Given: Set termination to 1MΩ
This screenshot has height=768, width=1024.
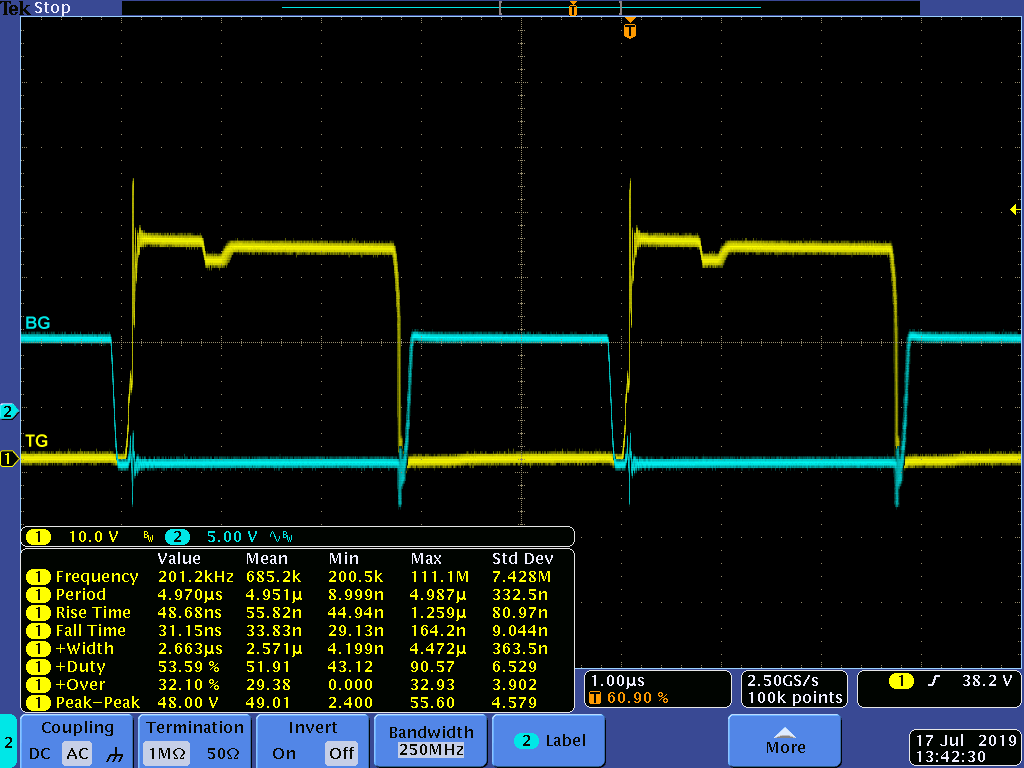Looking at the screenshot, I should tap(167, 754).
